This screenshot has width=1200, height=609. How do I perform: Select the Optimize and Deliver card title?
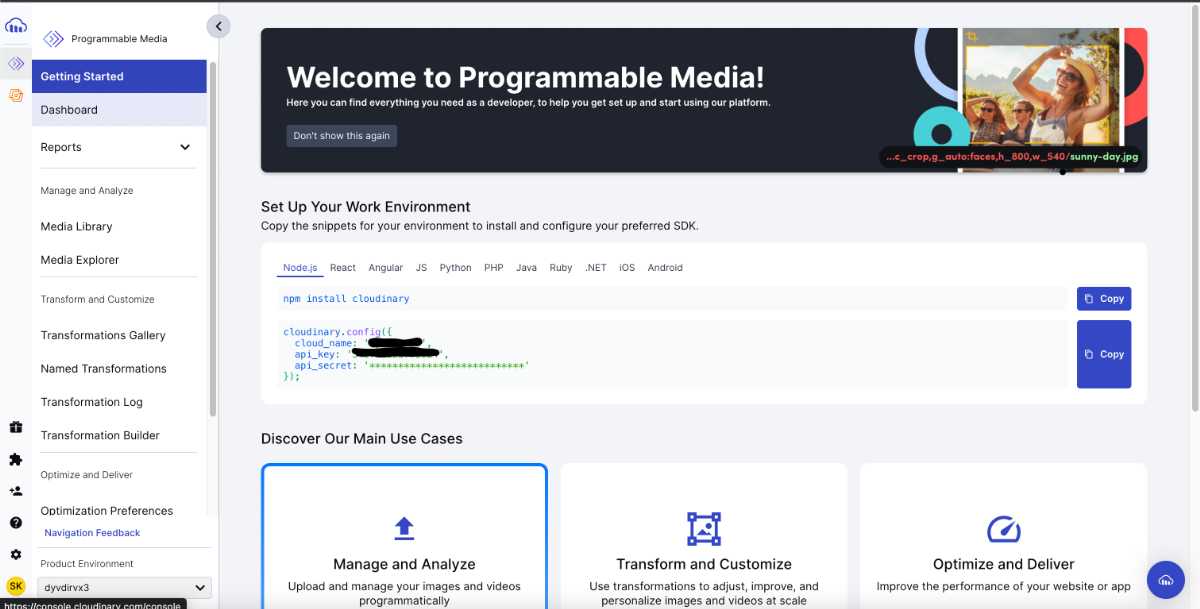pos(1004,564)
